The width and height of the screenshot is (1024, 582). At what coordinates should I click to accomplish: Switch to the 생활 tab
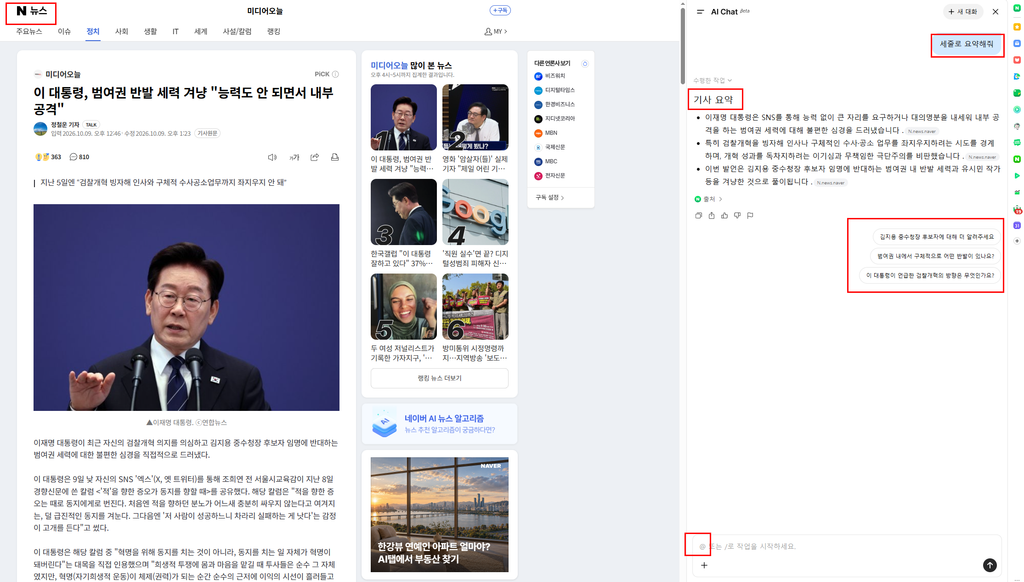[150, 31]
